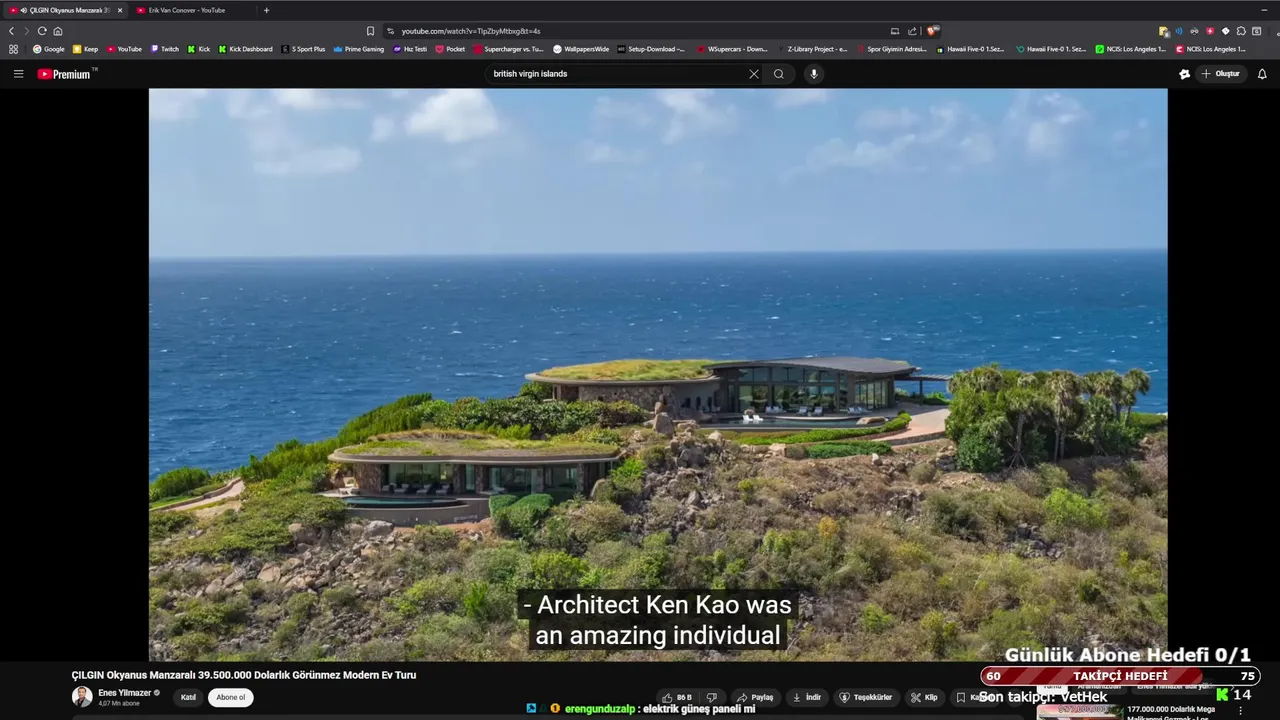Open YouTube notifications bell
The height and width of the screenshot is (720, 1280).
coord(1262,74)
